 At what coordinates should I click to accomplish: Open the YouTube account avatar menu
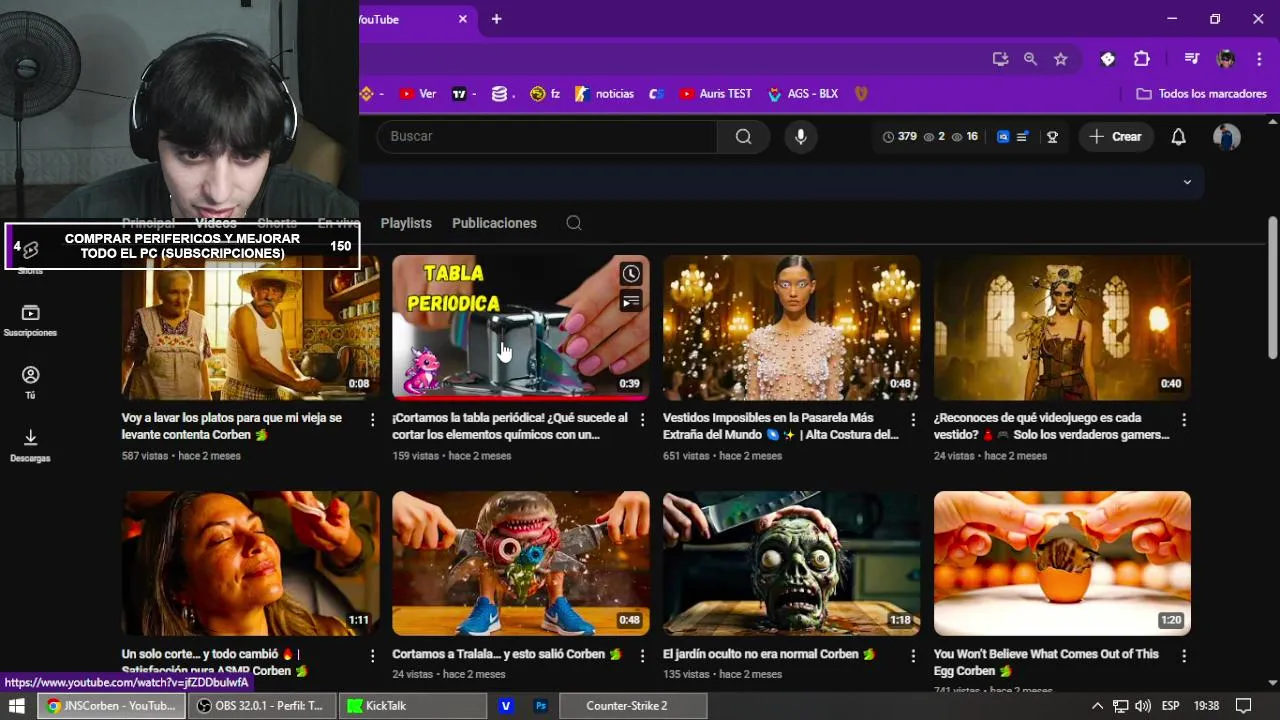[1226, 137]
